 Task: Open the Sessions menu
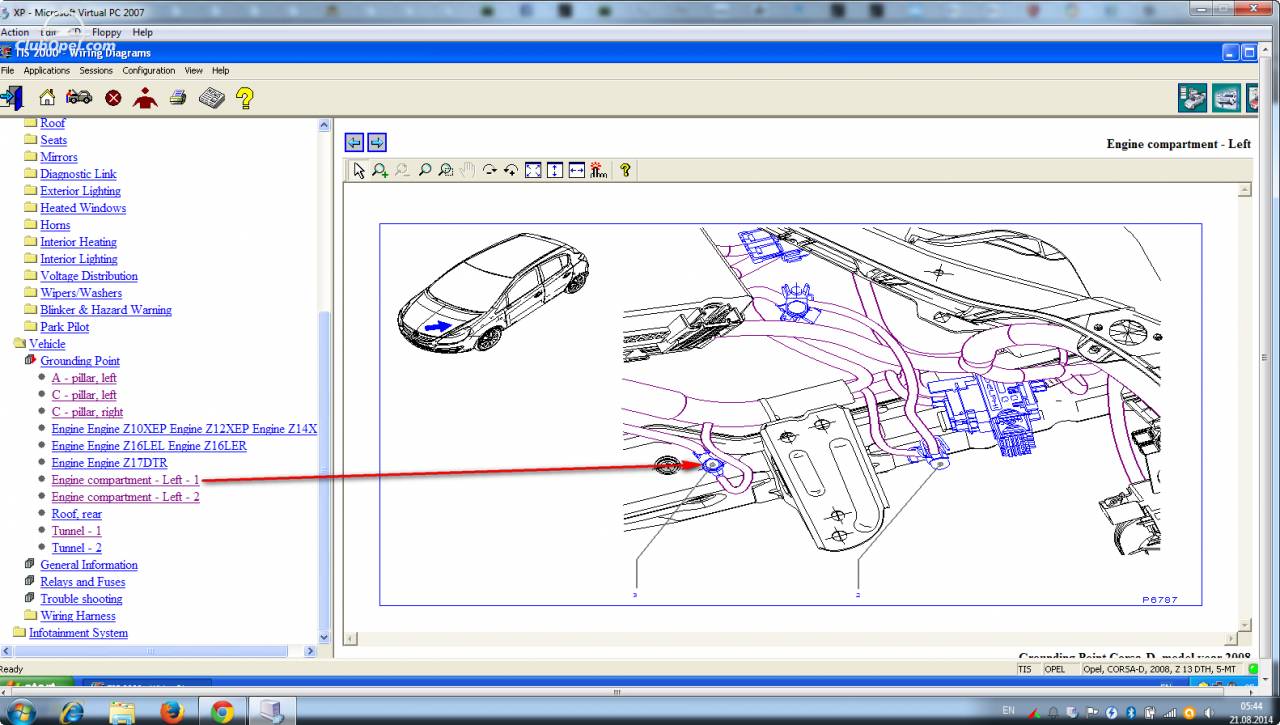click(96, 71)
